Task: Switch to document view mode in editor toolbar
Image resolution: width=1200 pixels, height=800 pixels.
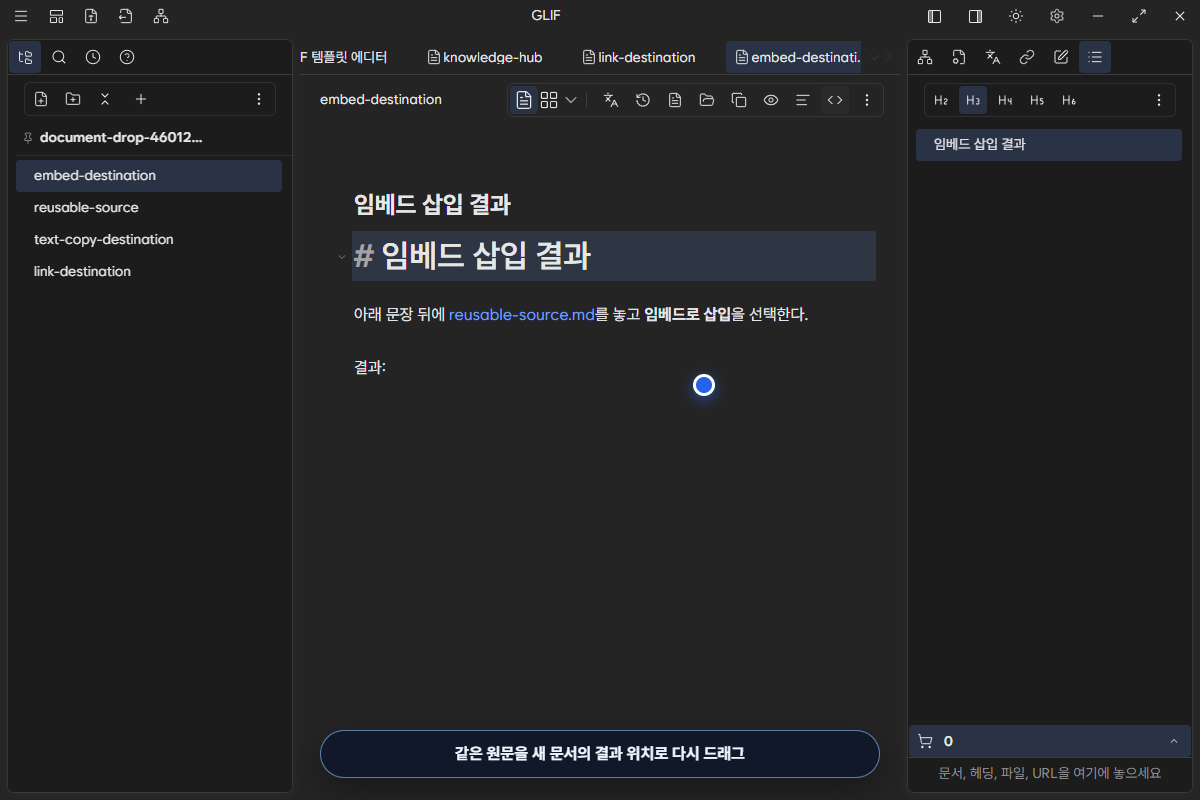Action: click(524, 100)
